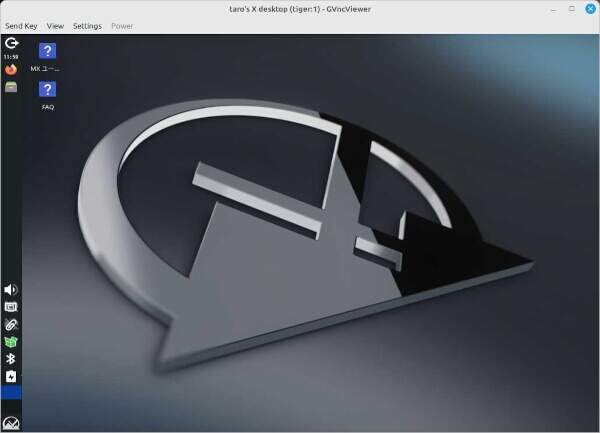The width and height of the screenshot is (600, 433).
Task: Launch Firefox from the left panel
Action: point(11,70)
